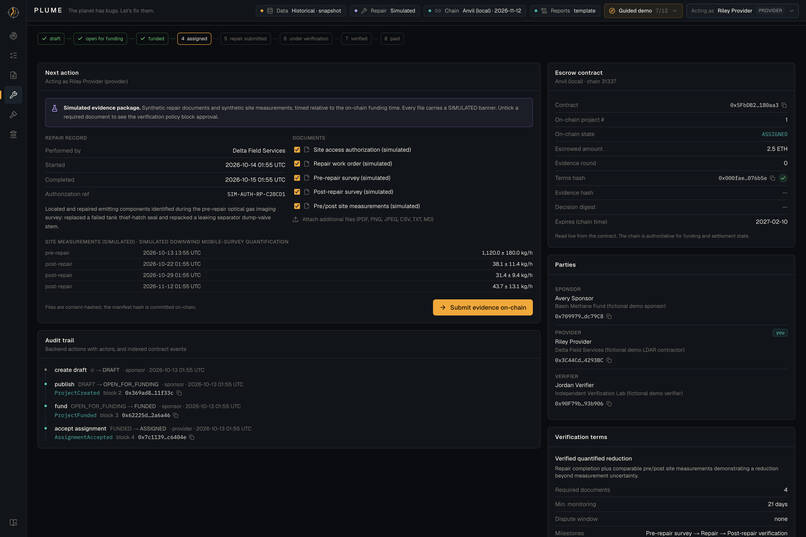This screenshot has width=806, height=537.
Task: Click the 21 days min monitoring value
Action: coord(777,505)
